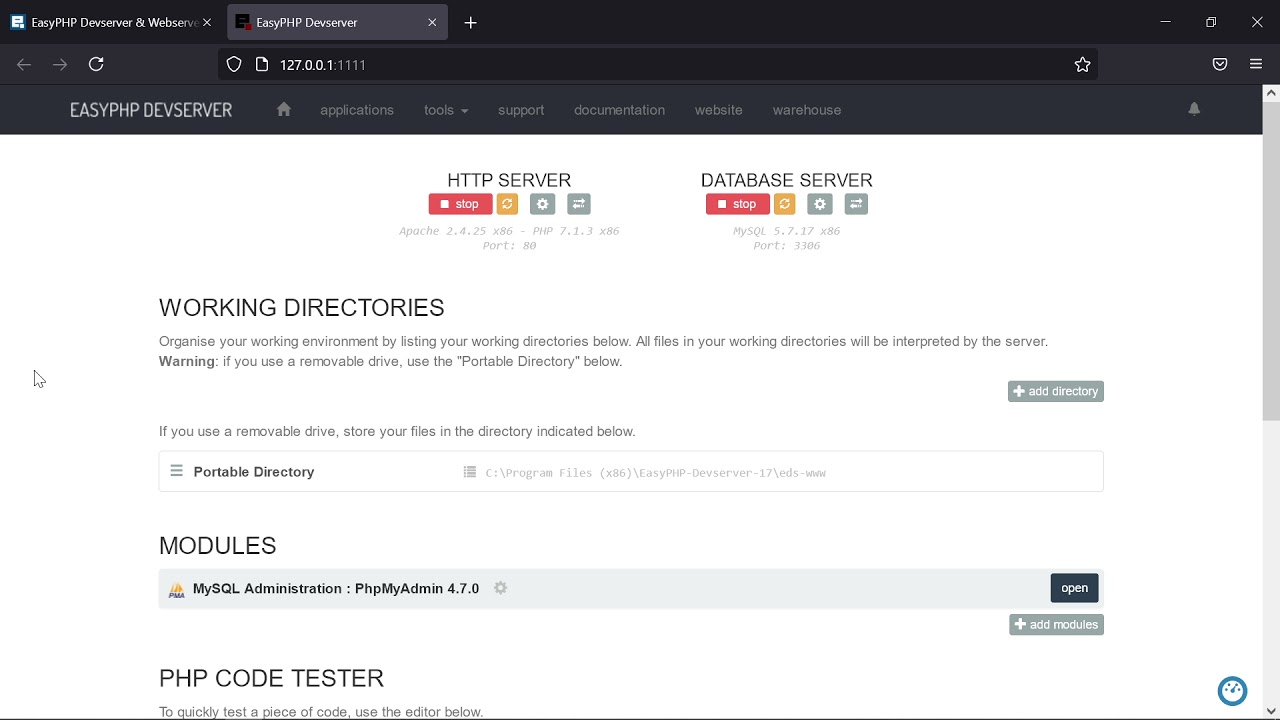Change database server version with the swap icon
This screenshot has width=1280, height=720.
point(857,205)
